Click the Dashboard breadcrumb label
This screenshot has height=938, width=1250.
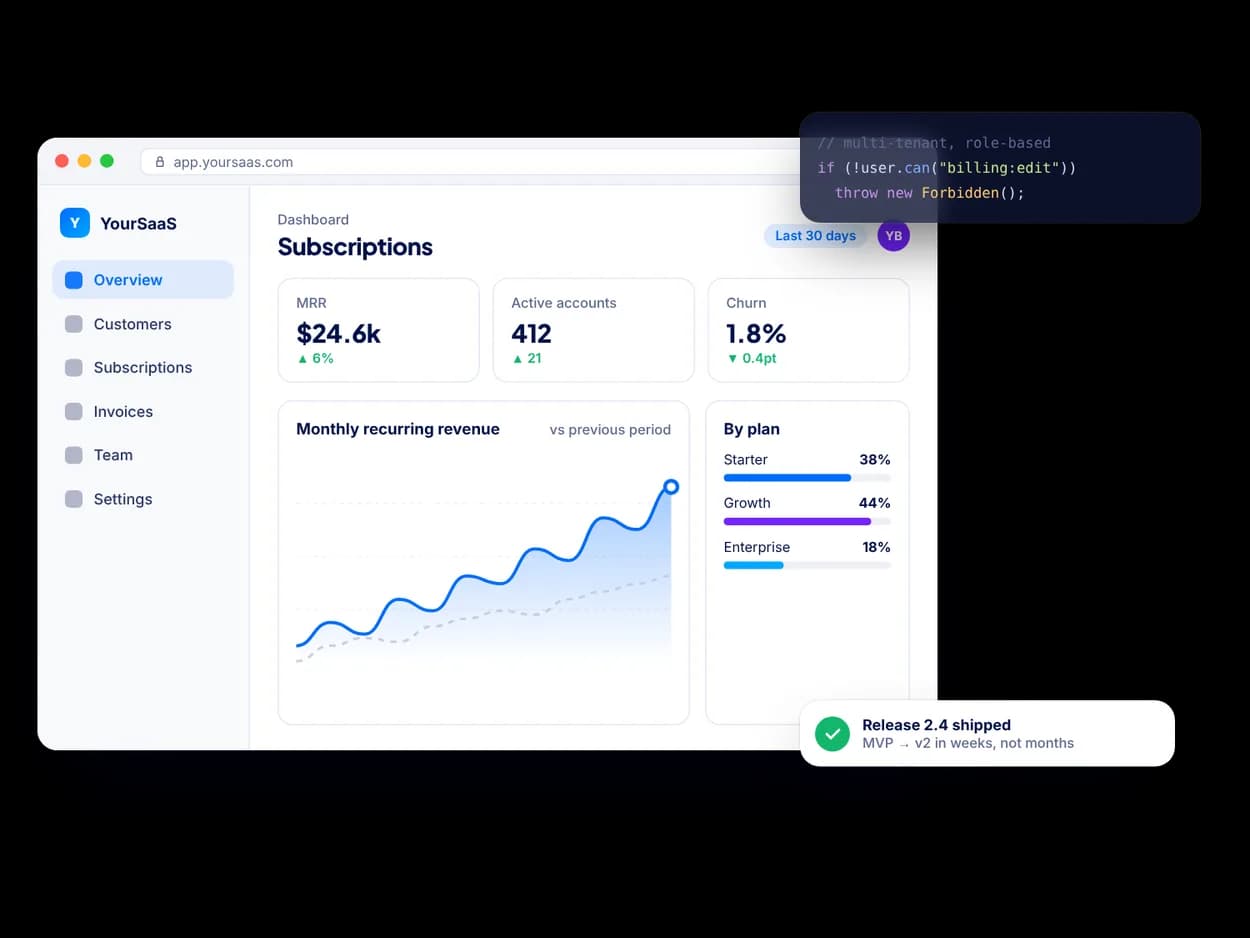pyautogui.click(x=313, y=219)
